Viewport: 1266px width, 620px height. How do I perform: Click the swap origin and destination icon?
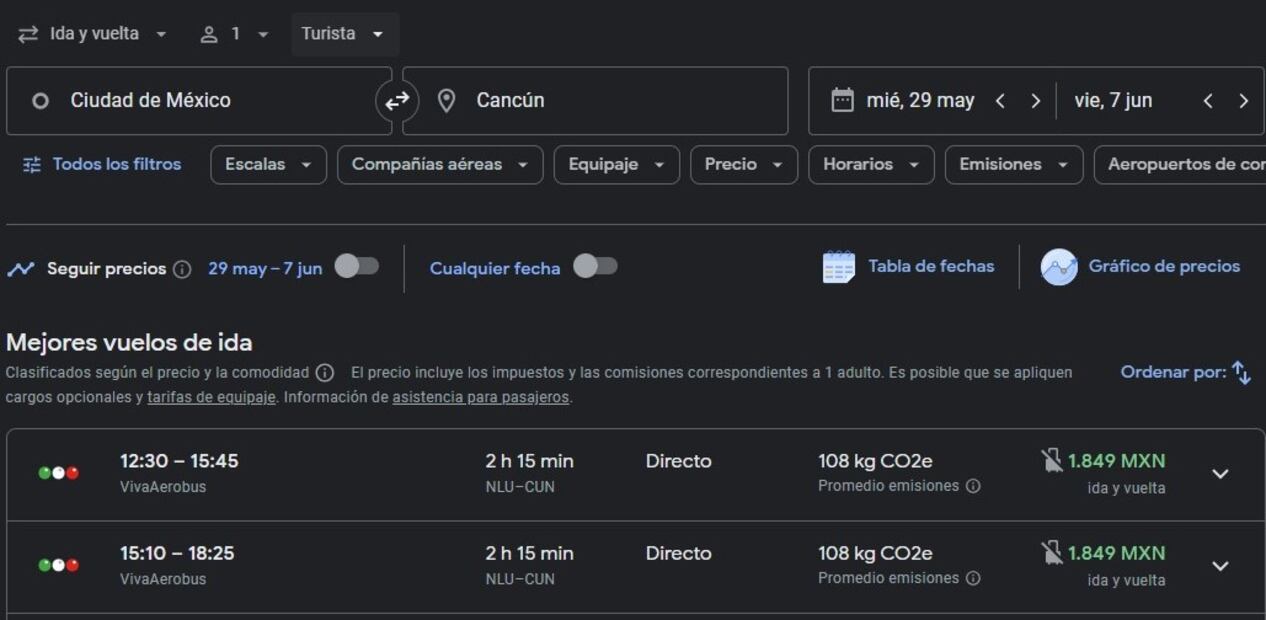(x=397, y=100)
